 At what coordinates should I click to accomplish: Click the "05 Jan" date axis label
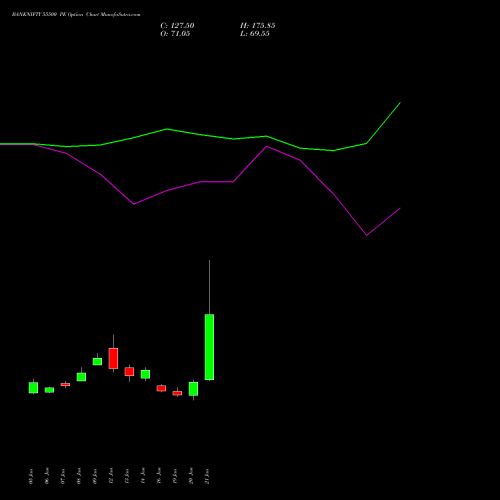click(31, 476)
